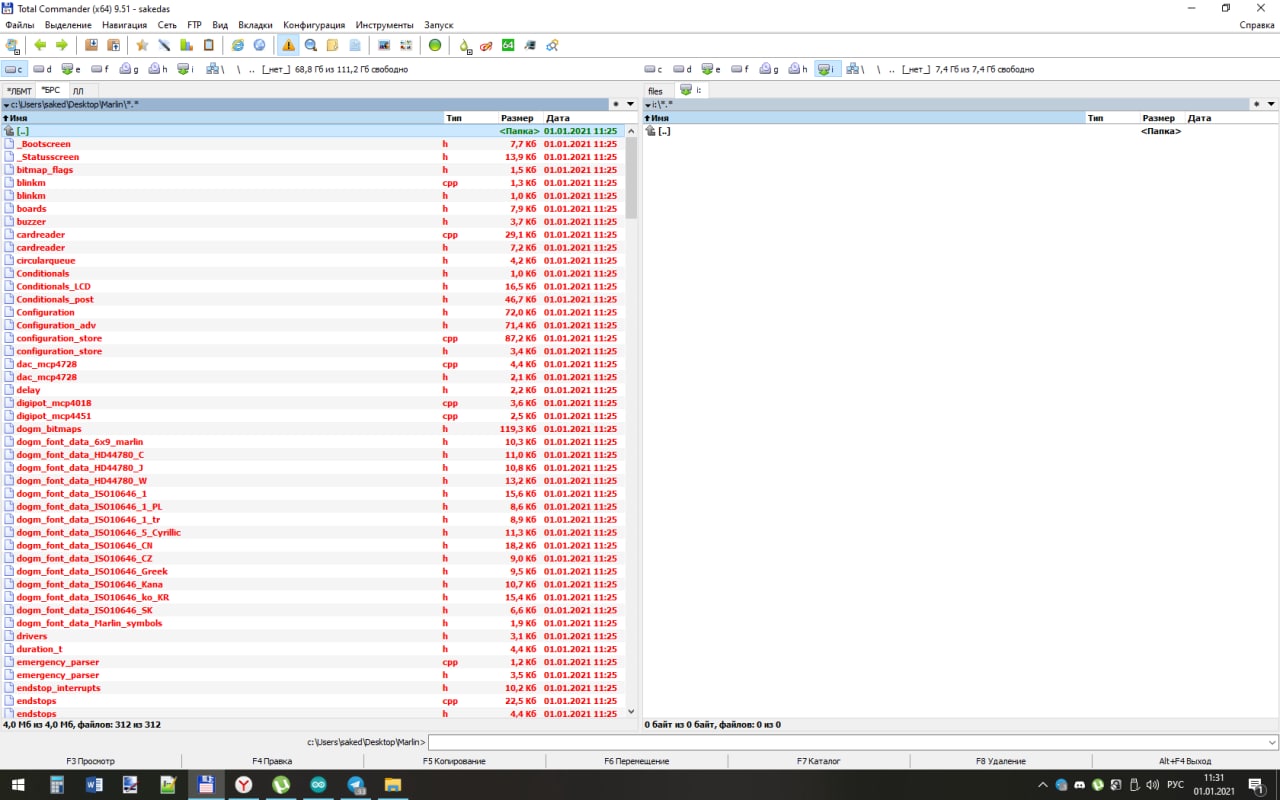Open right panel directory history arrow
Screen dimensions: 1280x800
(x=1271, y=104)
